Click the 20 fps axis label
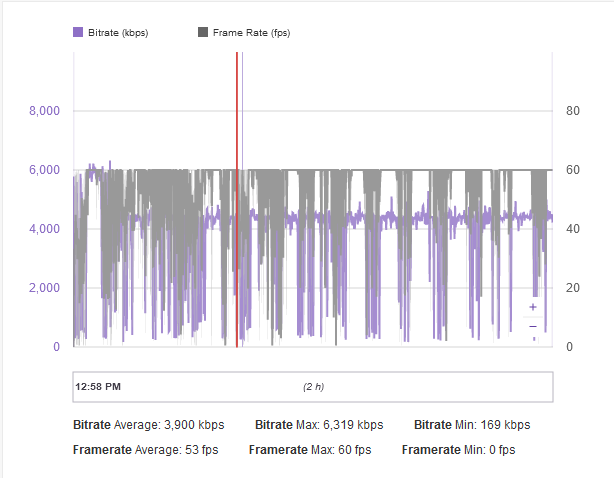This screenshot has height=478, width=614. [574, 288]
